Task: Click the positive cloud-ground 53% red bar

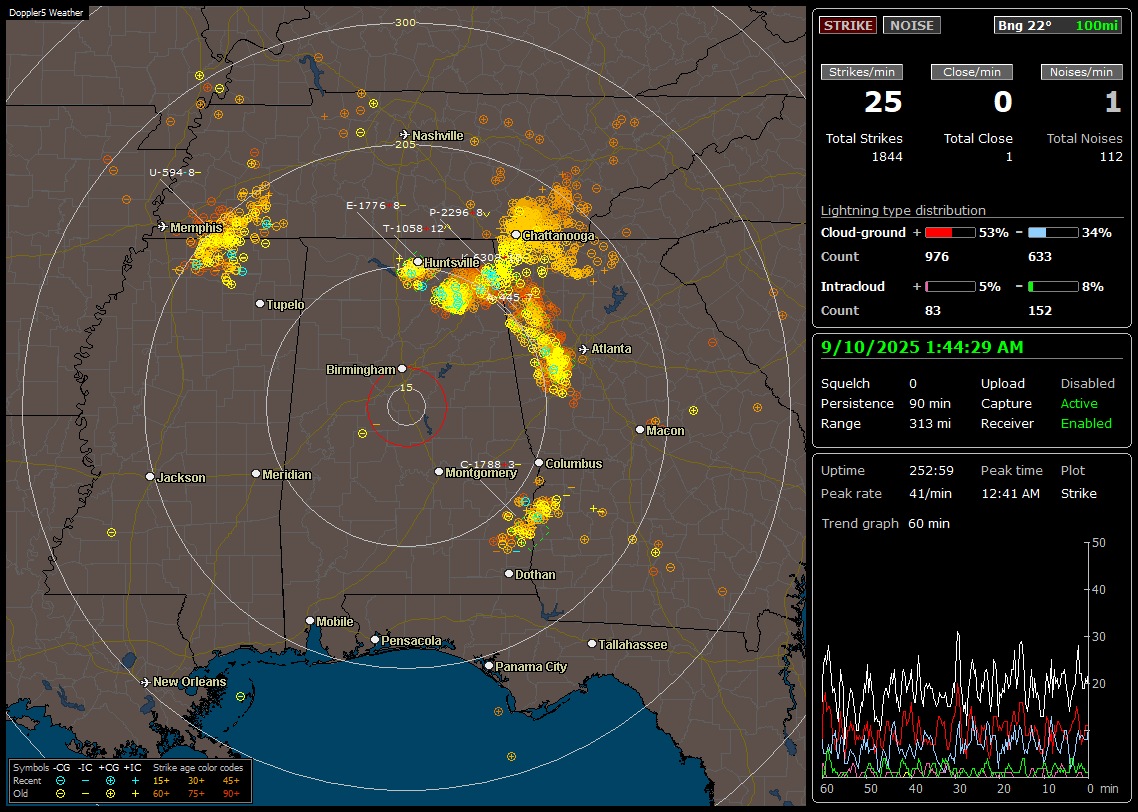Action: pos(950,233)
